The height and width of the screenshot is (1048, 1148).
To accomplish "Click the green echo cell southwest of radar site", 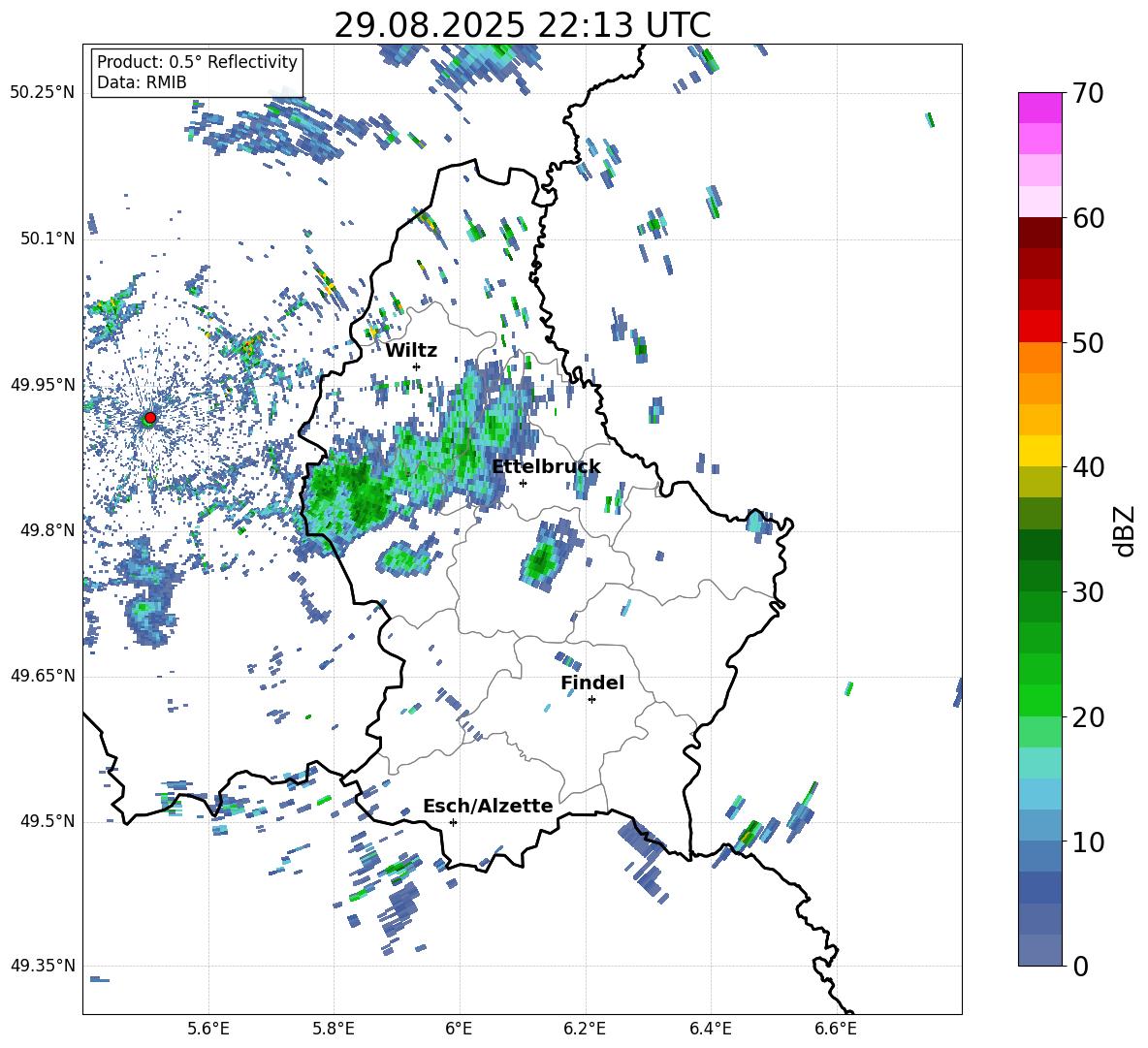I will tap(144, 608).
